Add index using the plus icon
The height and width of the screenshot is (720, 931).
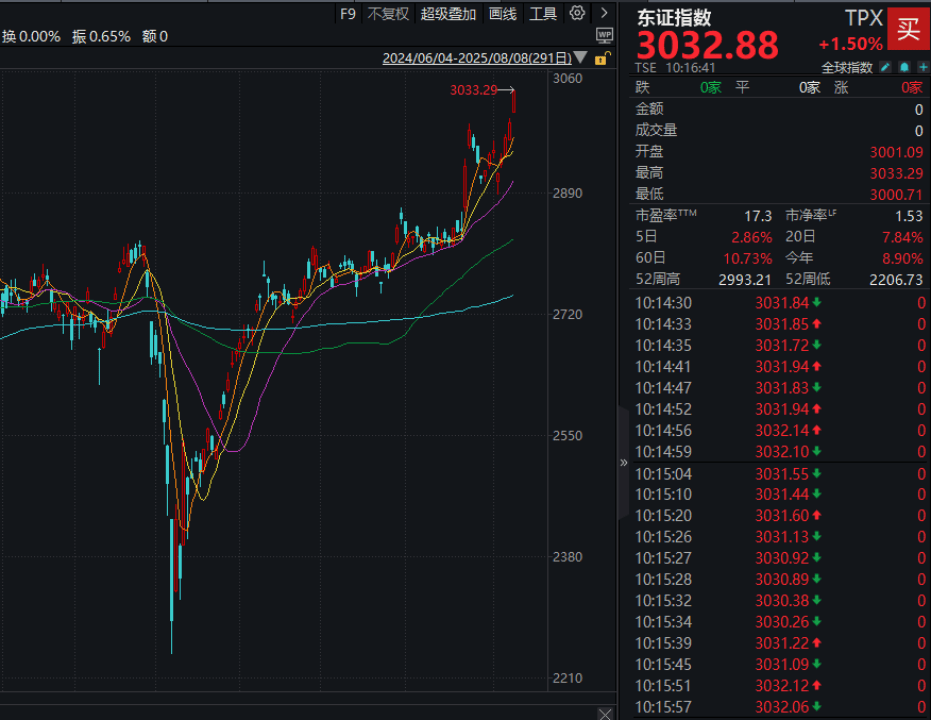[923, 67]
